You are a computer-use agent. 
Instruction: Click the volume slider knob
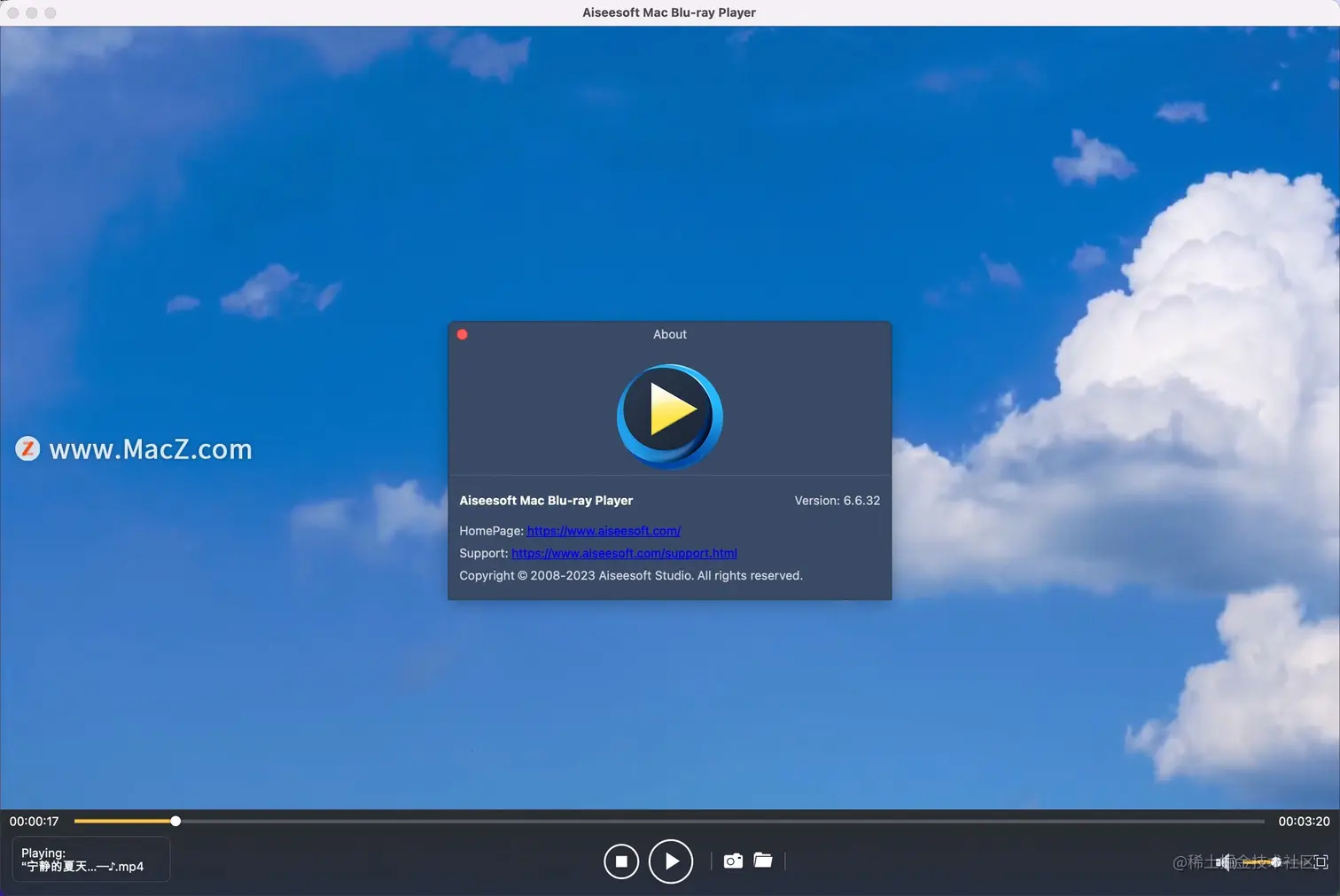(1275, 862)
